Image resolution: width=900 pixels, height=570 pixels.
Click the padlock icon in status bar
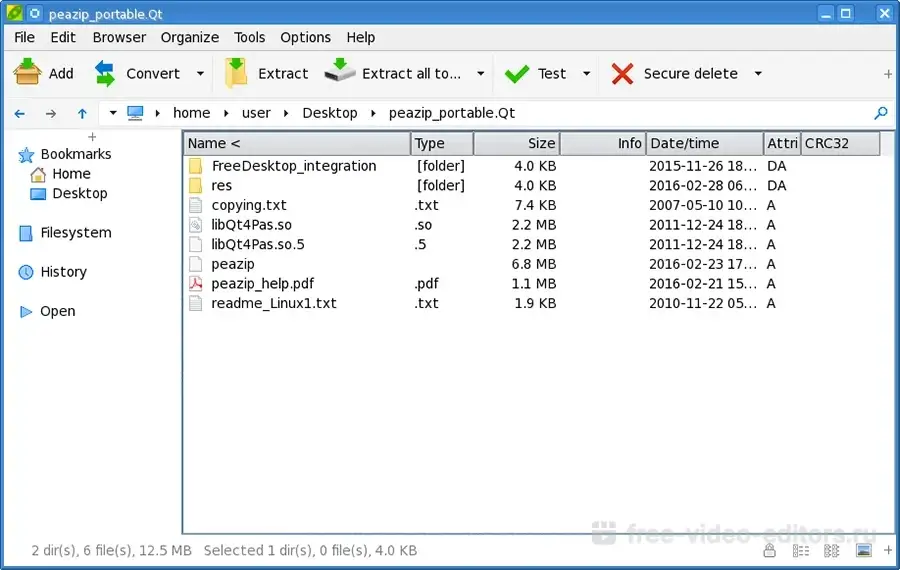(x=770, y=551)
